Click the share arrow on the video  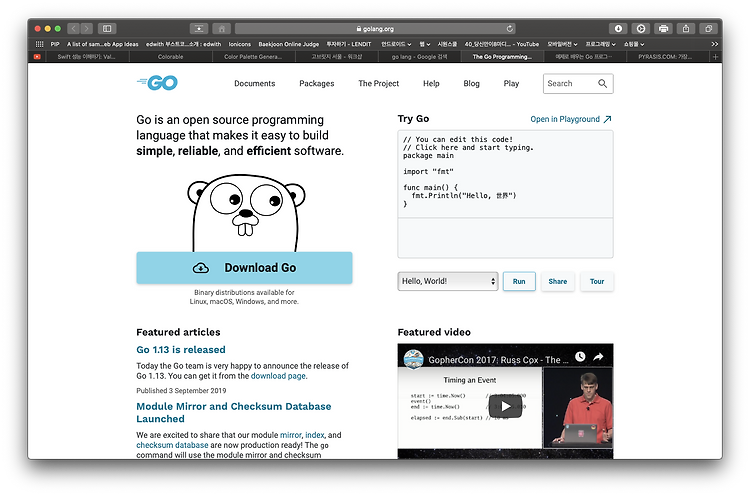click(598, 357)
